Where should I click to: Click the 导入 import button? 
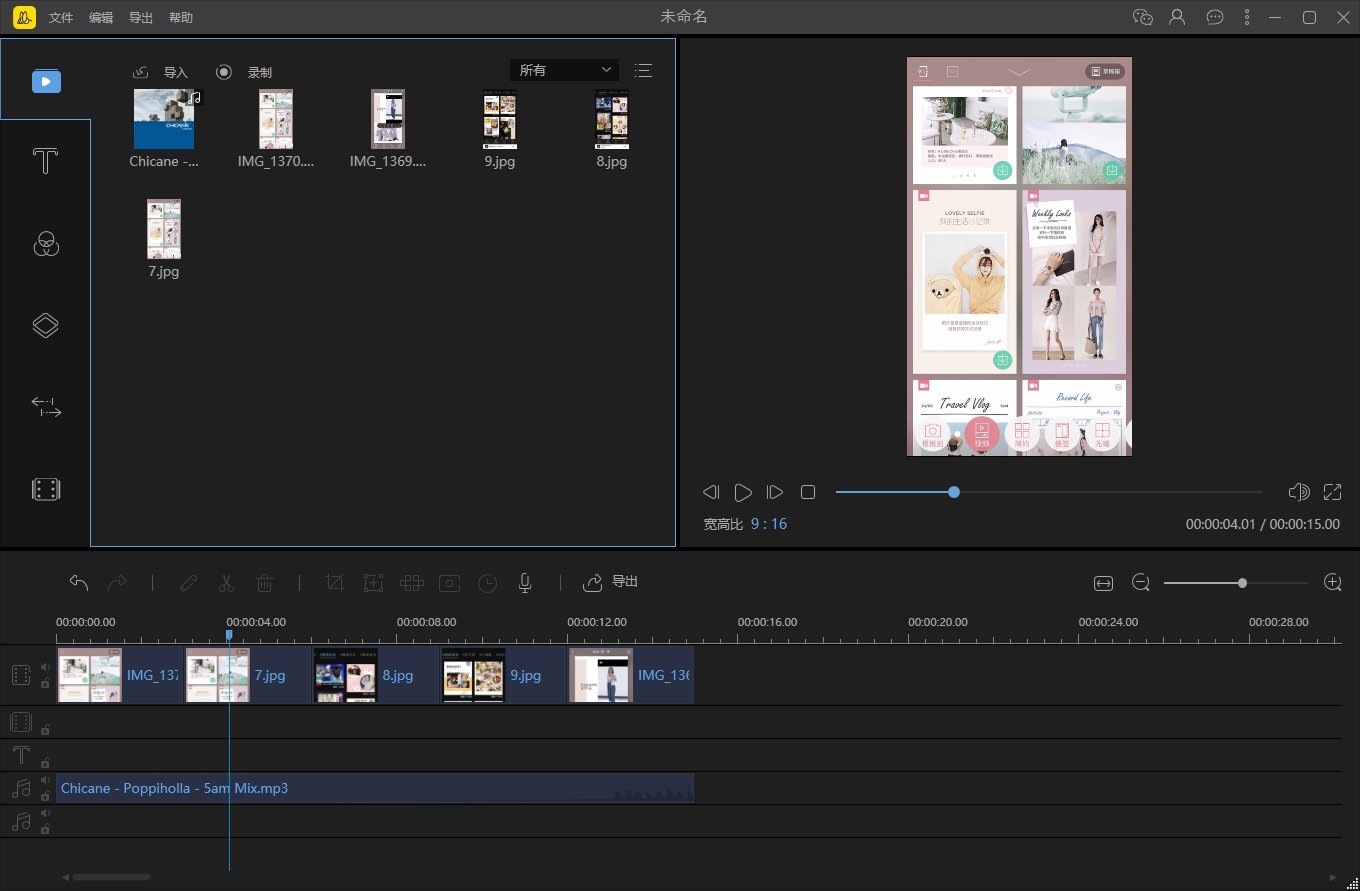coord(162,72)
